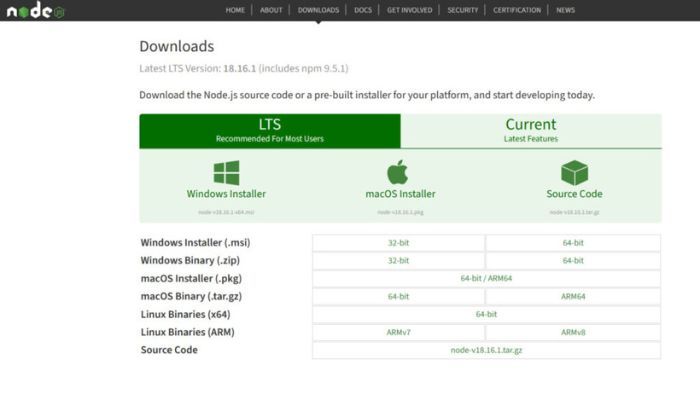Click the Linux Binaries (x64) row label
The image size is (700, 400).
pos(185,314)
